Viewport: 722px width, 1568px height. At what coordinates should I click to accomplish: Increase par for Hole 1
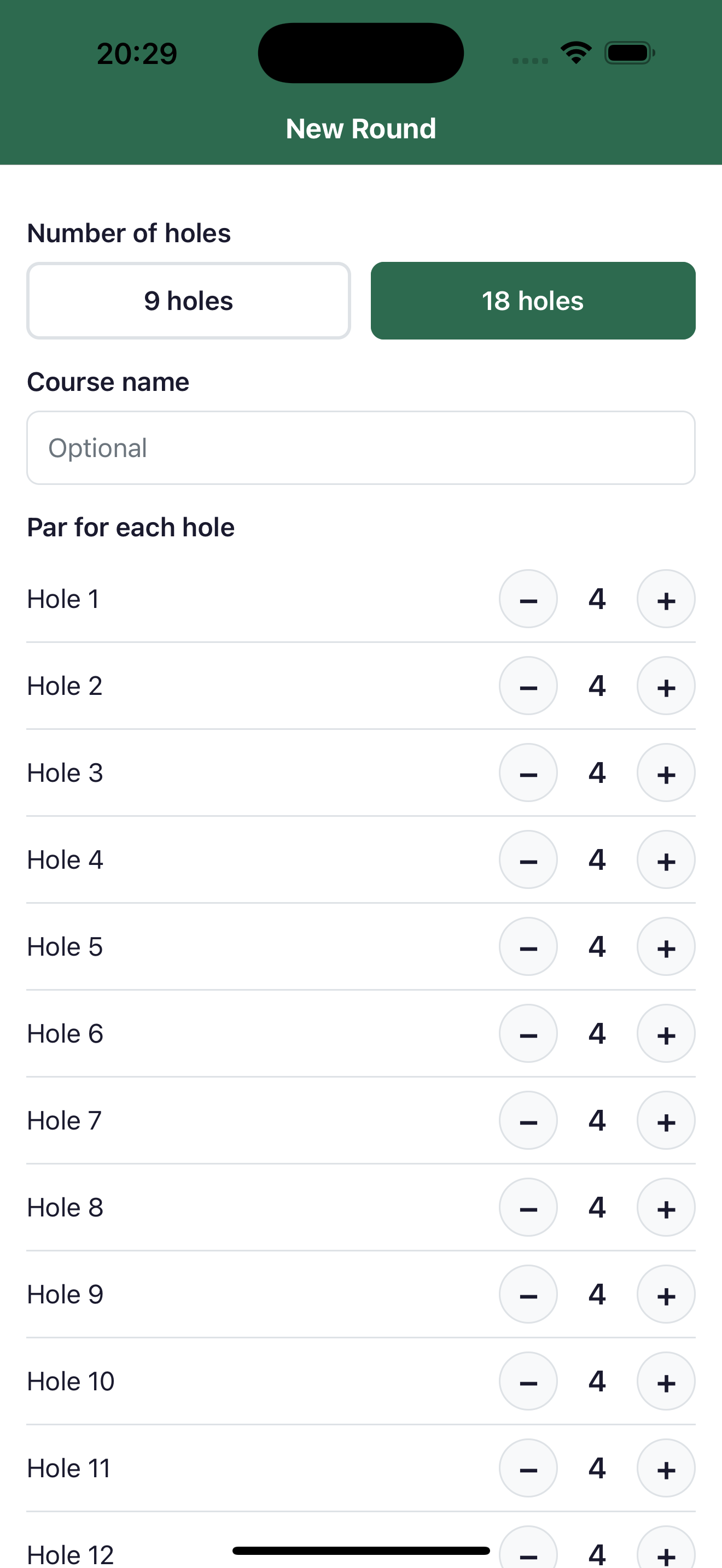(x=665, y=599)
